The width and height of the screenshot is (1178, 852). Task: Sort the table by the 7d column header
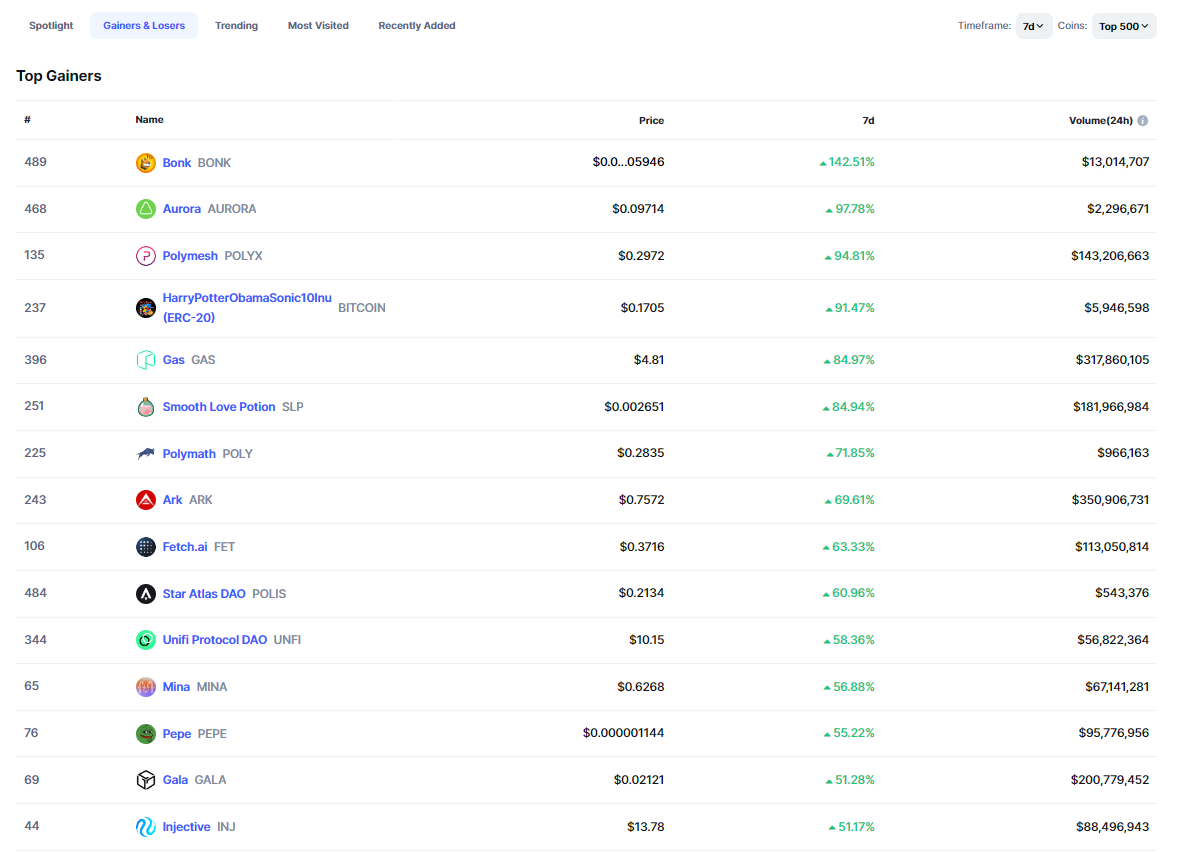[868, 120]
